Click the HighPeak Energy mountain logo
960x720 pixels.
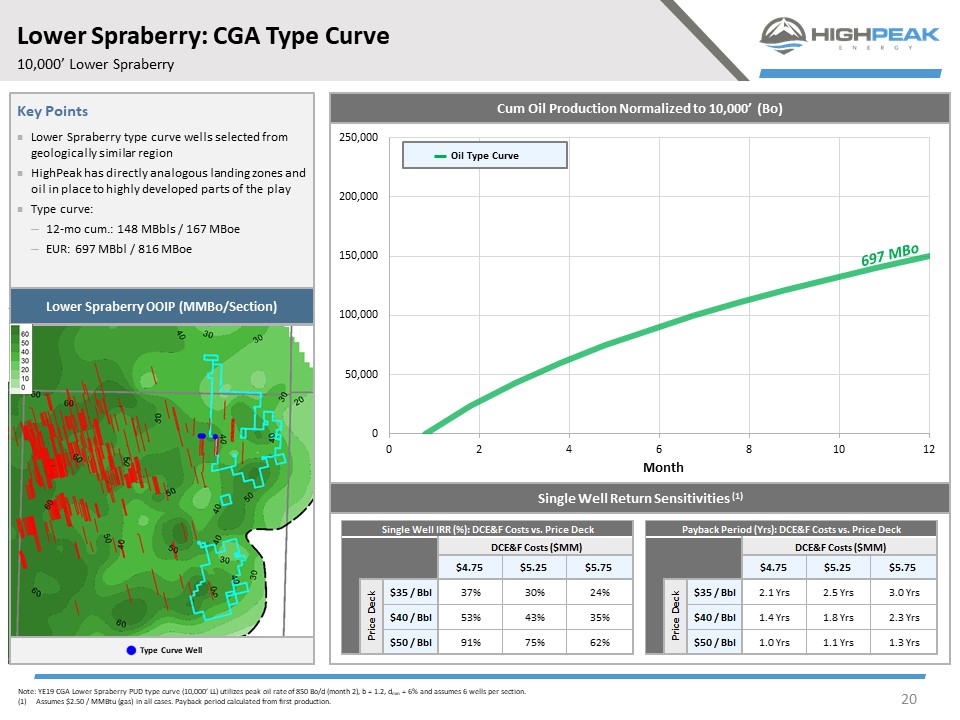click(x=784, y=34)
